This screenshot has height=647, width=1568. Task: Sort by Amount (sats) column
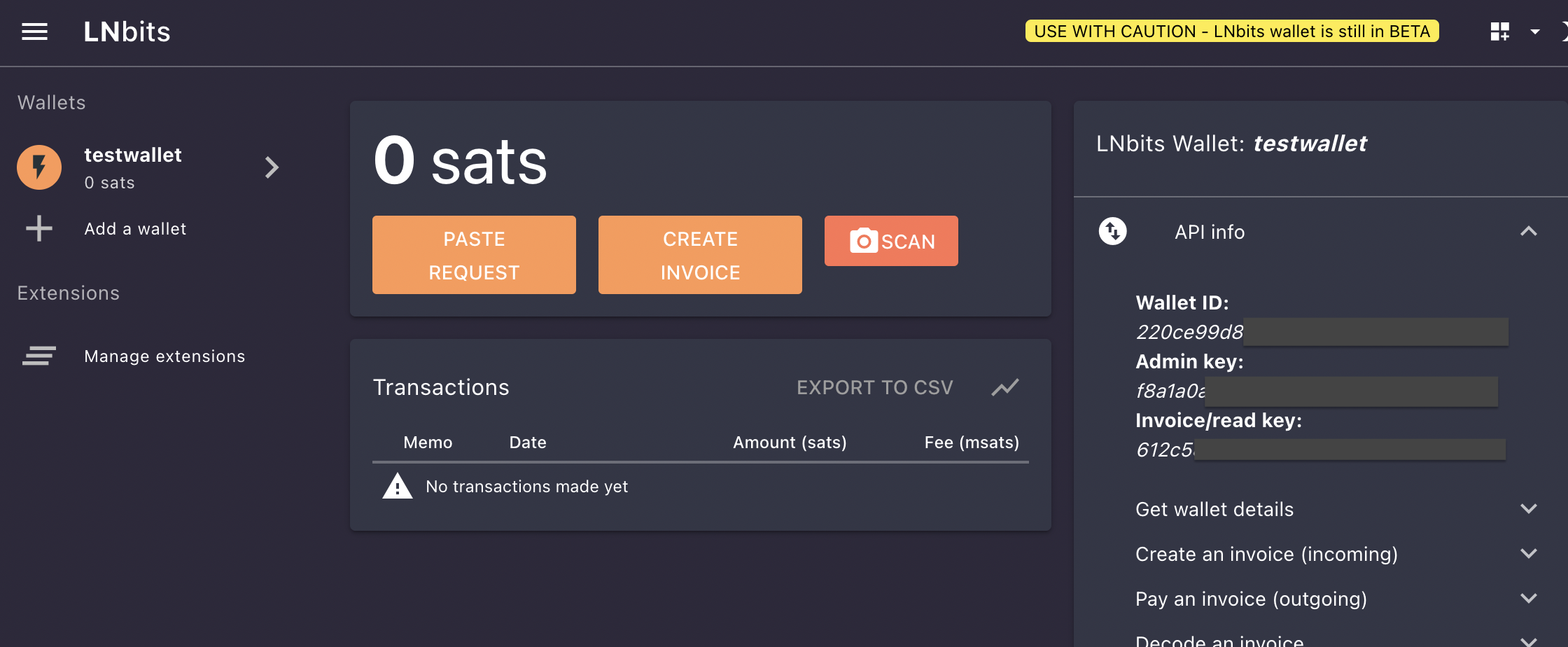(790, 443)
